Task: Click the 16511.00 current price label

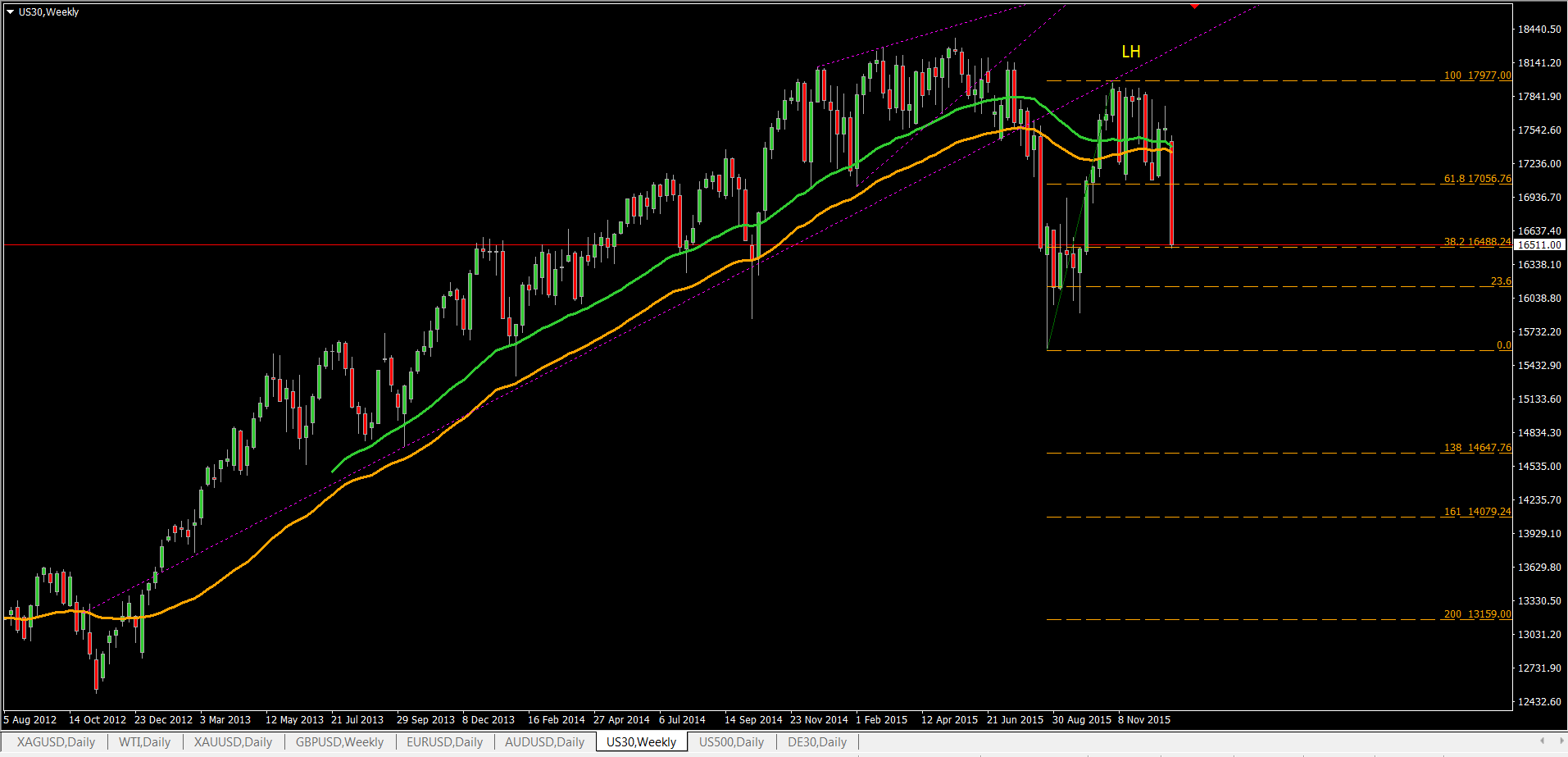Action: 1538,245
